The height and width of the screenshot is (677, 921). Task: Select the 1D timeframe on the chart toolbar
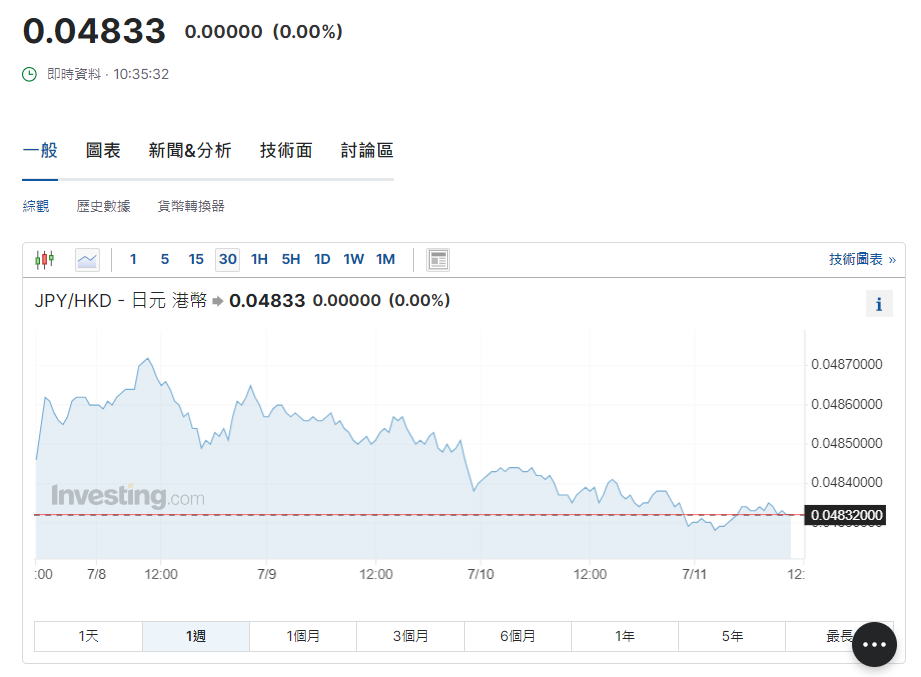click(x=322, y=259)
